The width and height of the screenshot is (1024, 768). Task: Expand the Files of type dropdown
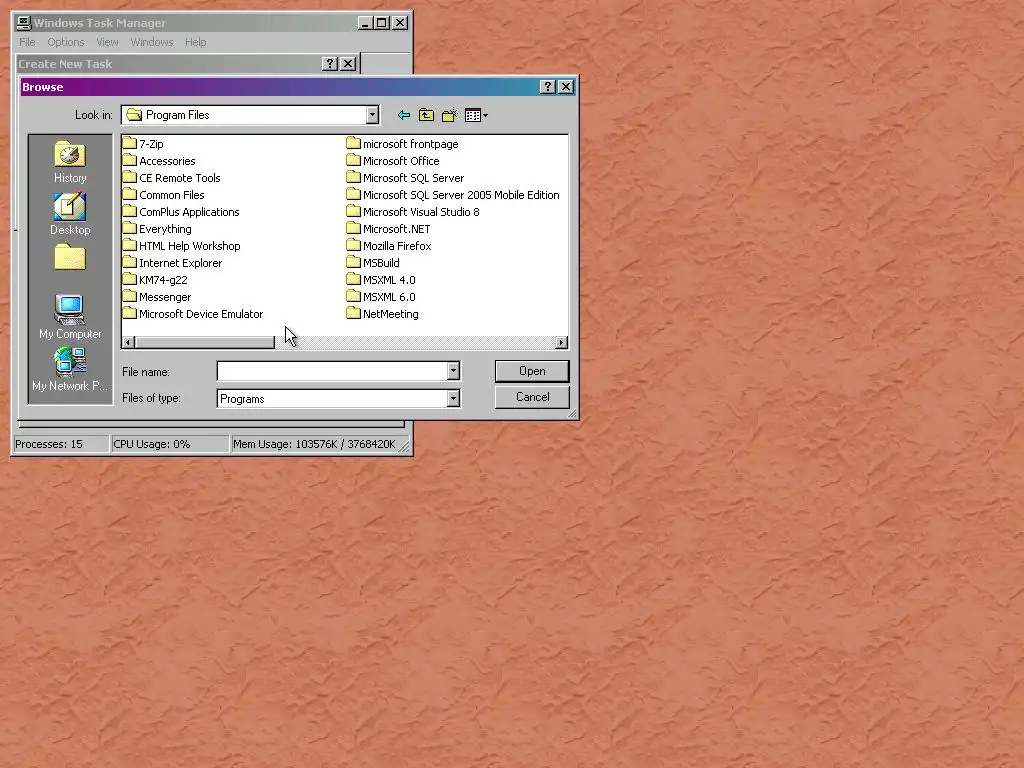(453, 398)
